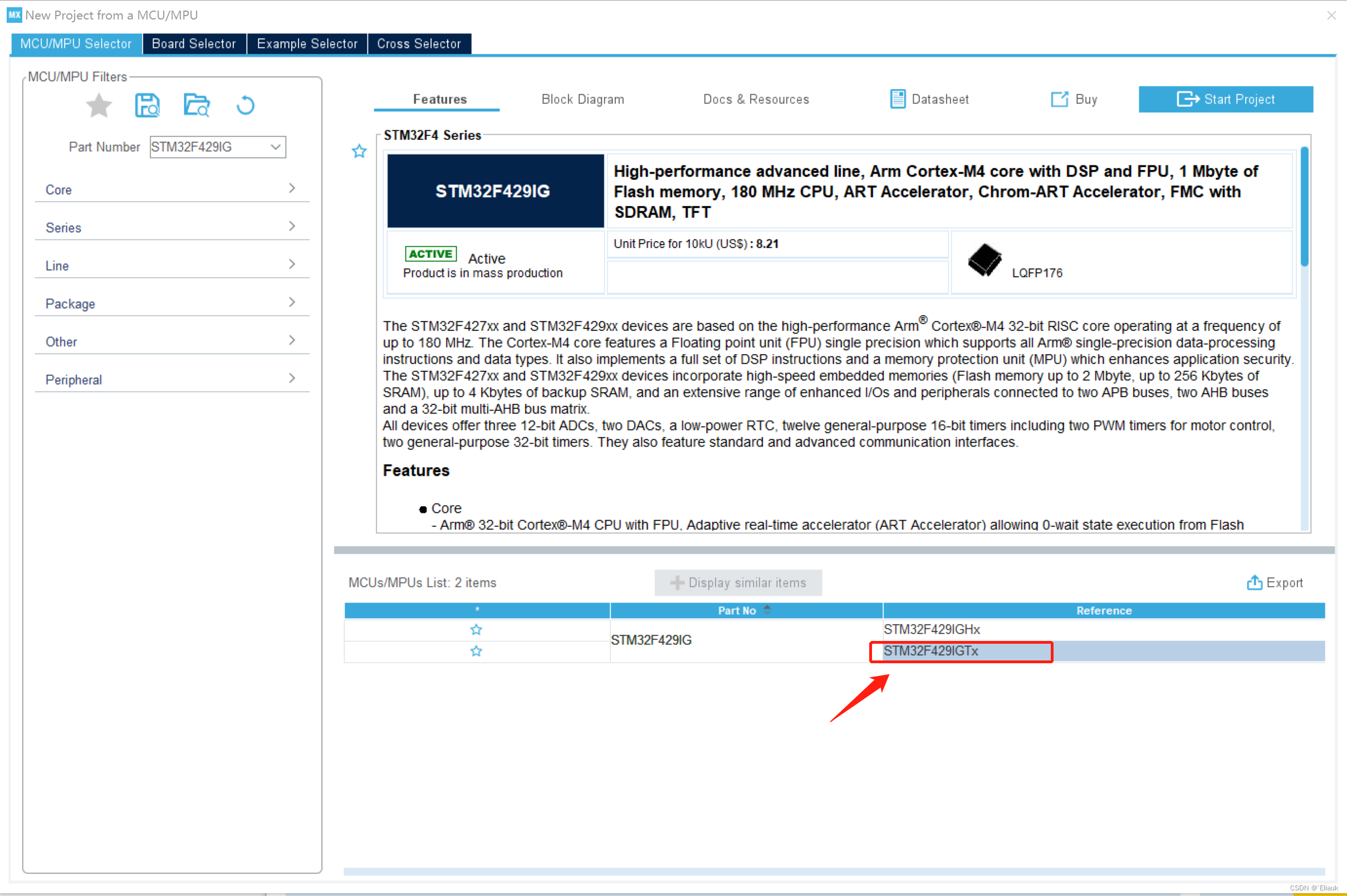Click the reset filters circular arrow icon
Screen dimensions: 1347x896
246,106
